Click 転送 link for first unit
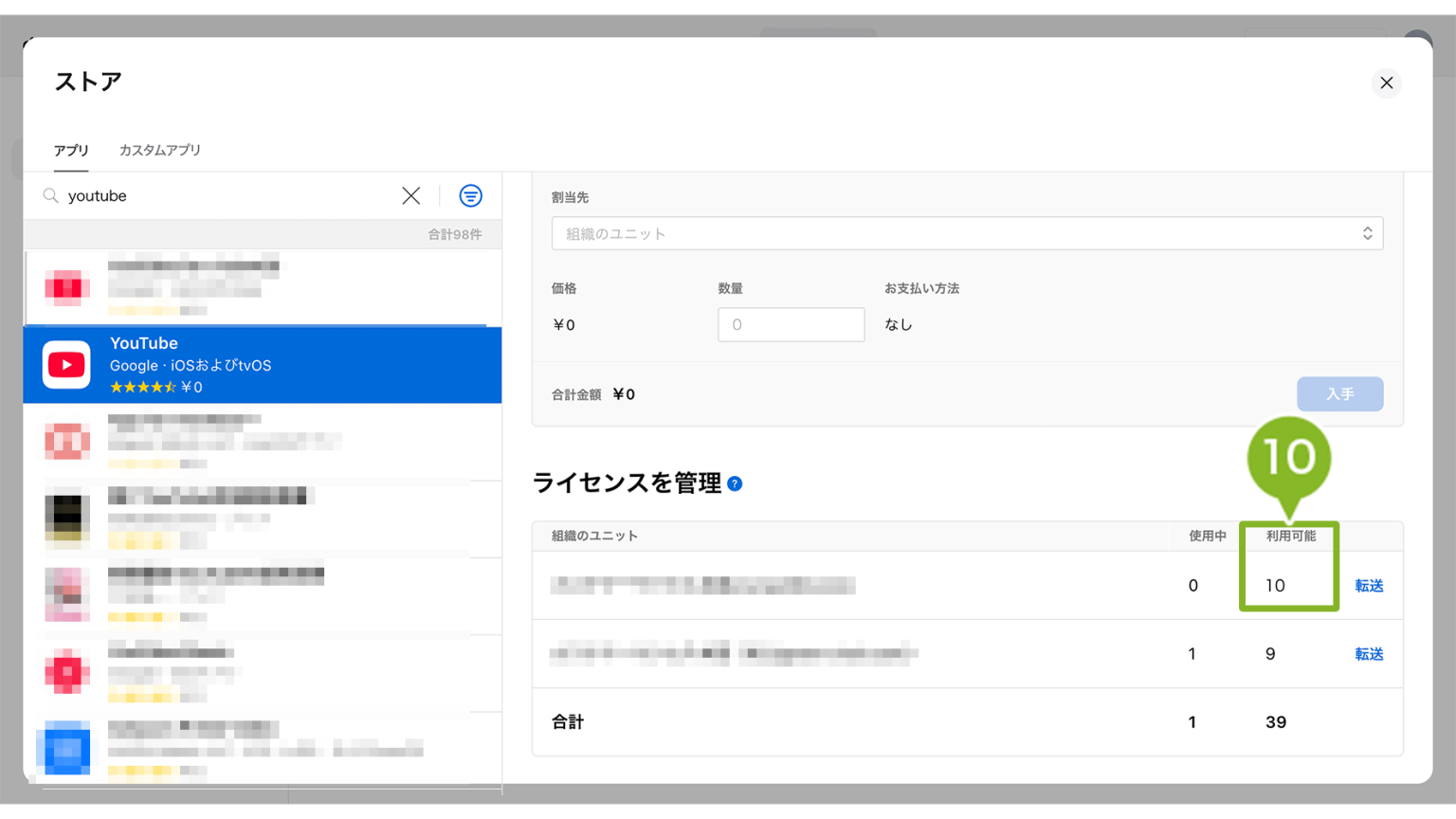The width and height of the screenshot is (1456, 819). coord(1368,586)
